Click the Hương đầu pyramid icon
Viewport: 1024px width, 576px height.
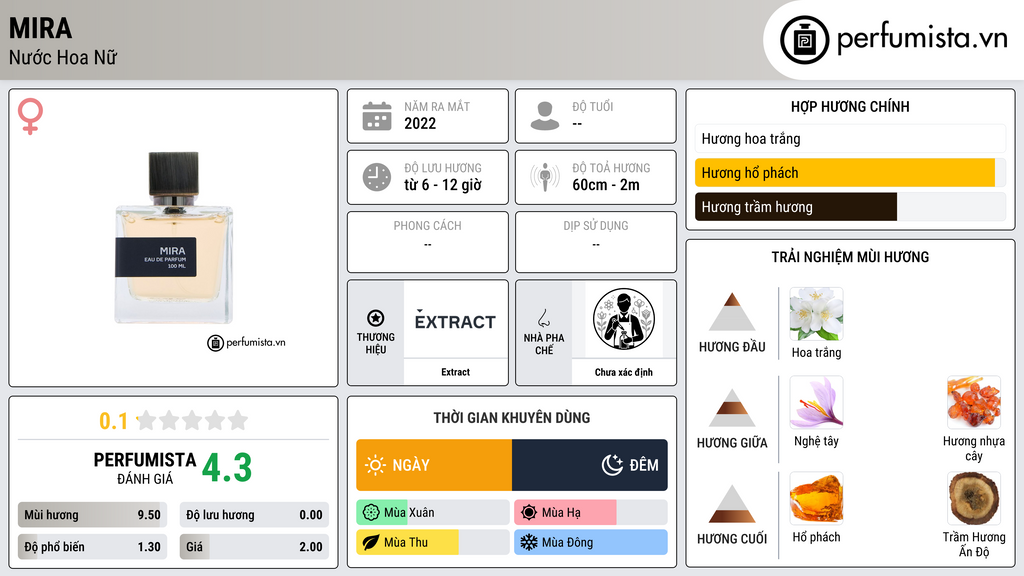pyautogui.click(x=732, y=312)
